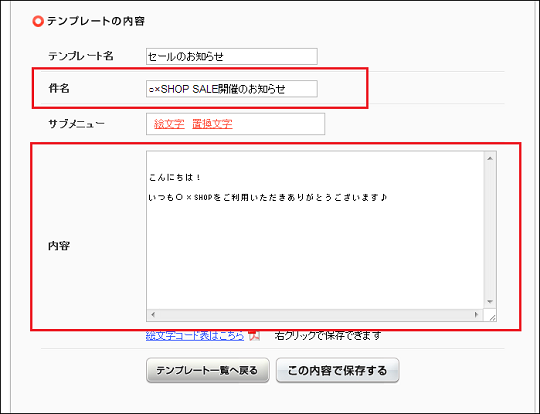Image resolution: width=540 pixels, height=414 pixels.
Task: Click テンプレート一覧へ戻る button
Action: [208, 370]
